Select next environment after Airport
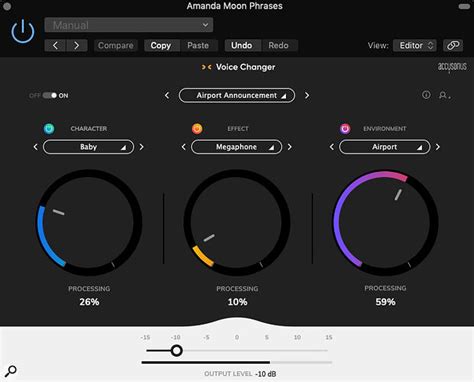474x382 pixels. point(438,147)
